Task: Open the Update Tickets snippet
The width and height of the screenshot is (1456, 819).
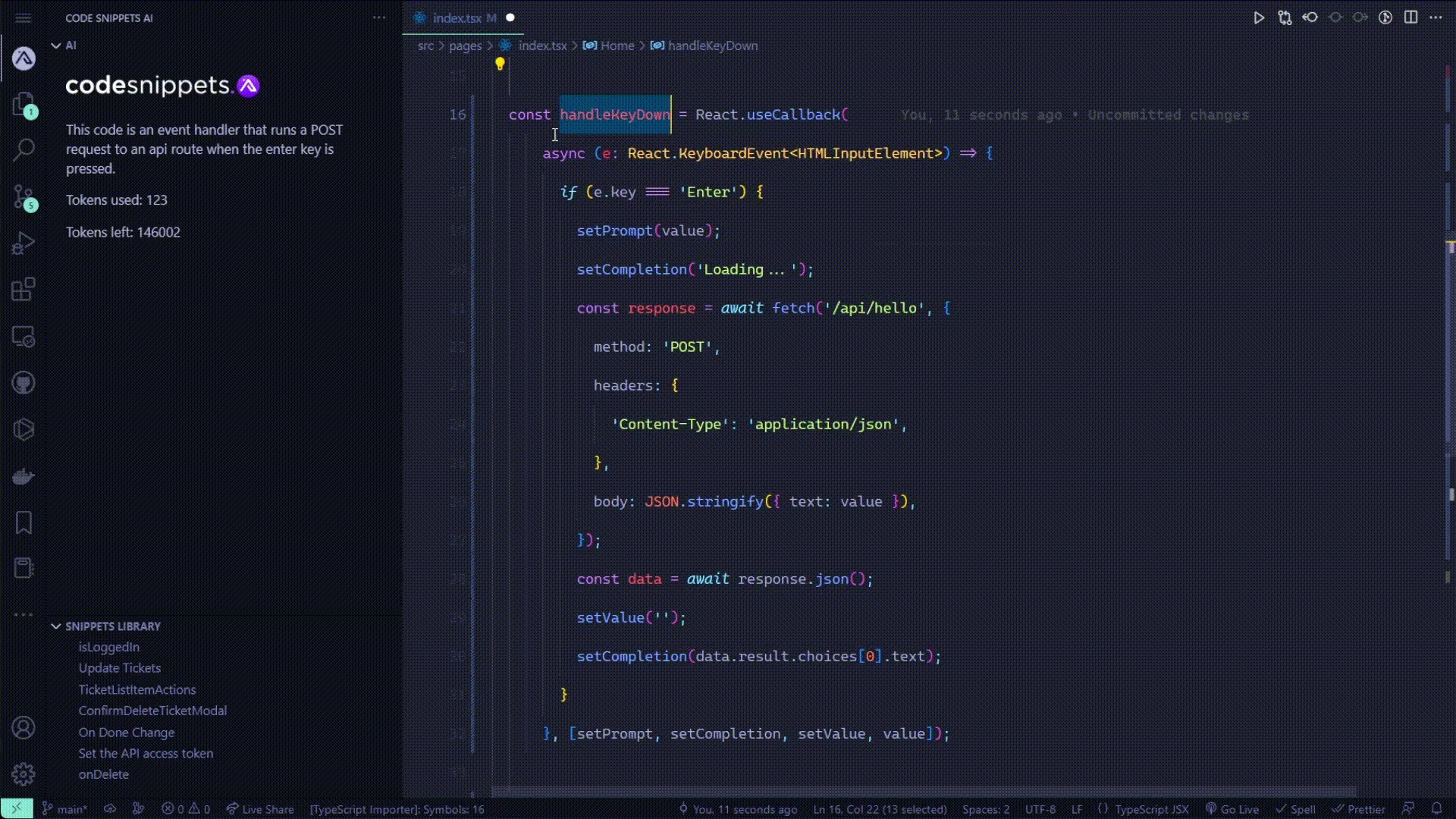Action: point(120,668)
